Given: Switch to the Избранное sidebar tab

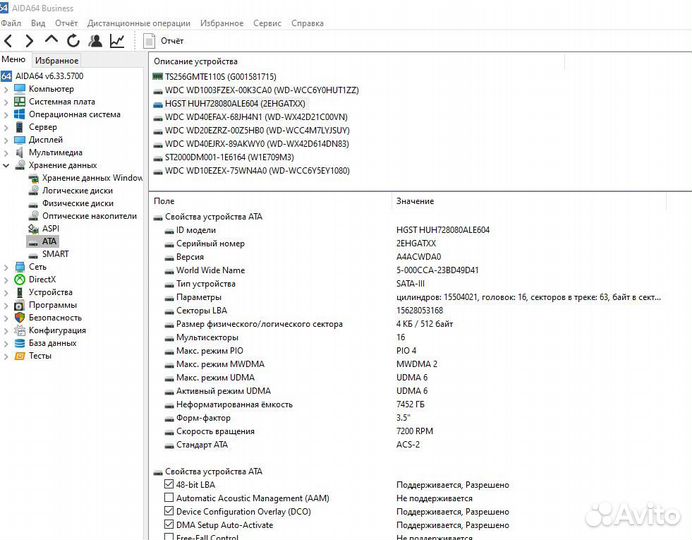Looking at the screenshot, I should click(56, 60).
